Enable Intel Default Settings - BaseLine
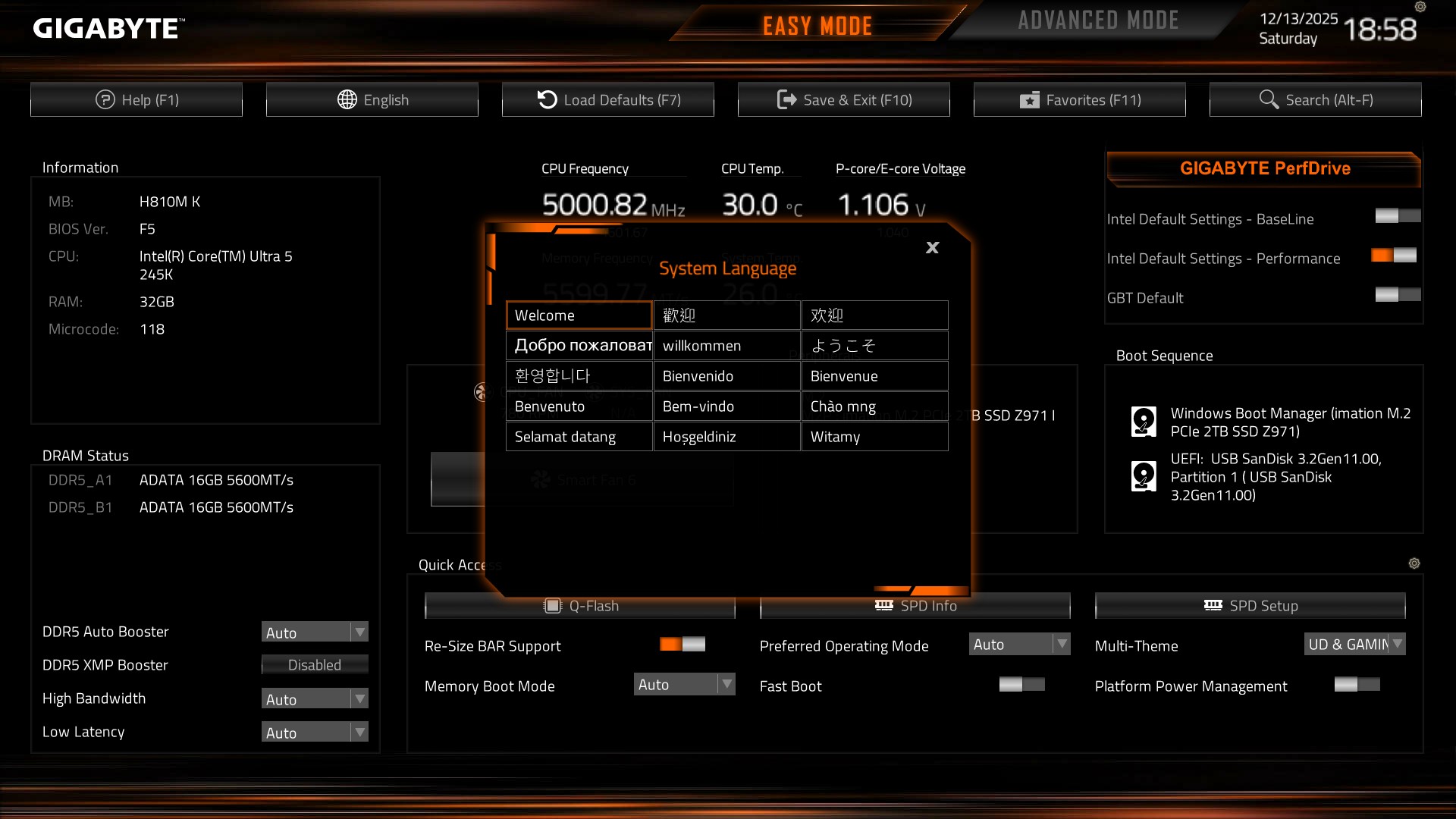 (1397, 216)
